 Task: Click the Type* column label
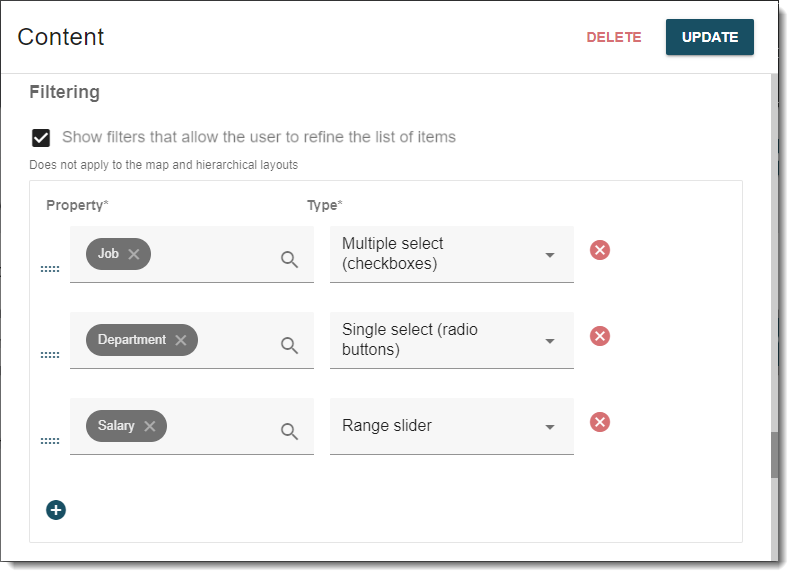tap(327, 207)
